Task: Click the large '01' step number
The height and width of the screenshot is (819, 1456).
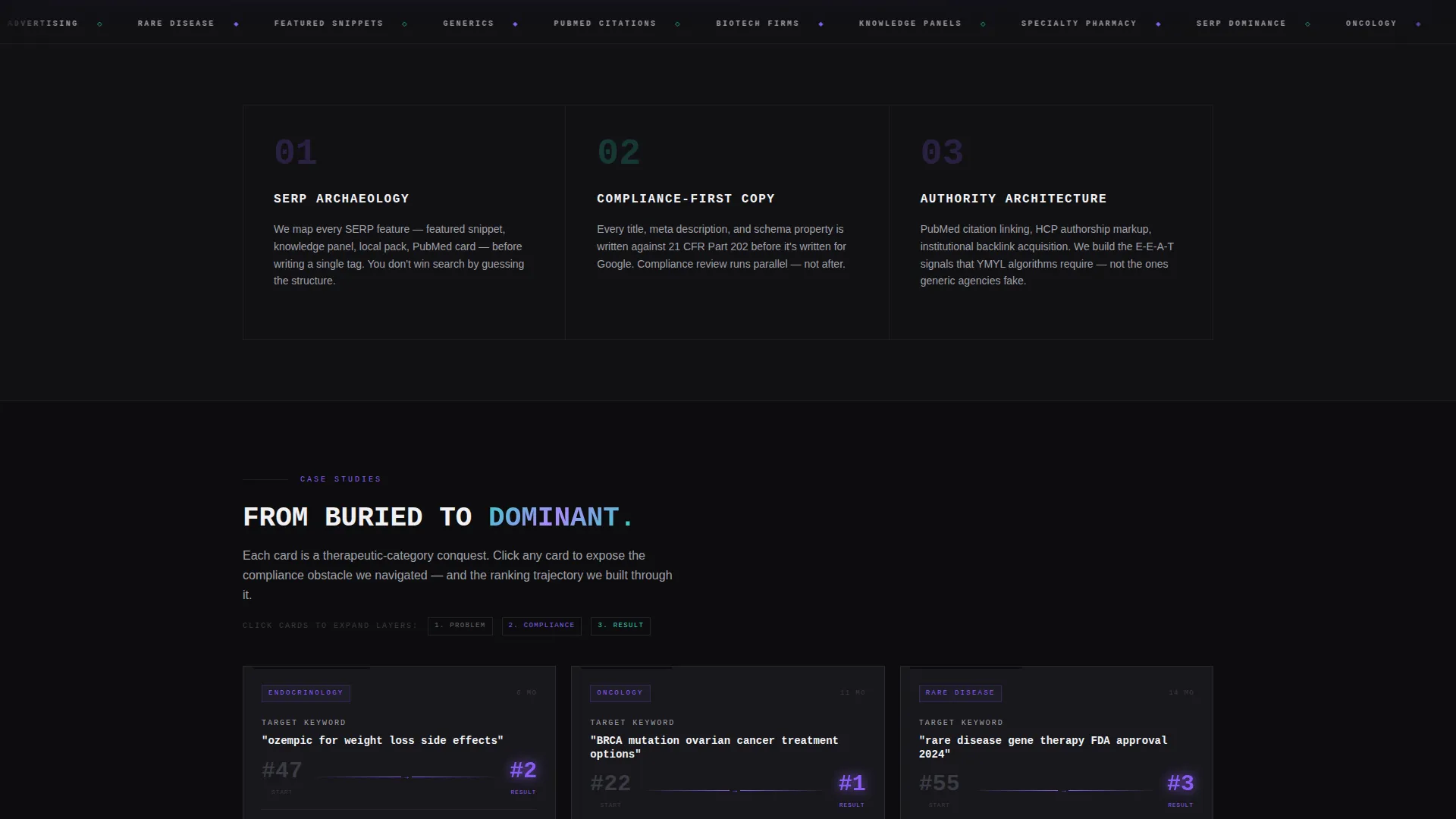Action: [x=295, y=152]
